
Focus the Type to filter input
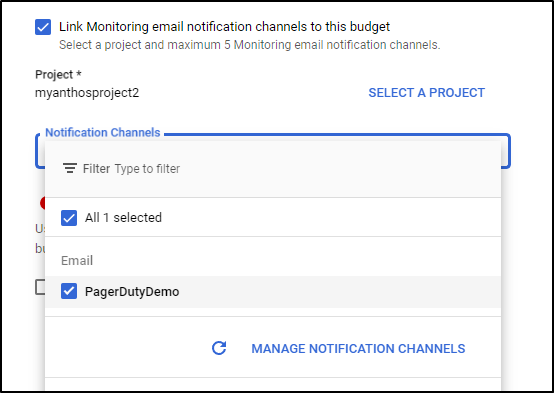(147, 169)
